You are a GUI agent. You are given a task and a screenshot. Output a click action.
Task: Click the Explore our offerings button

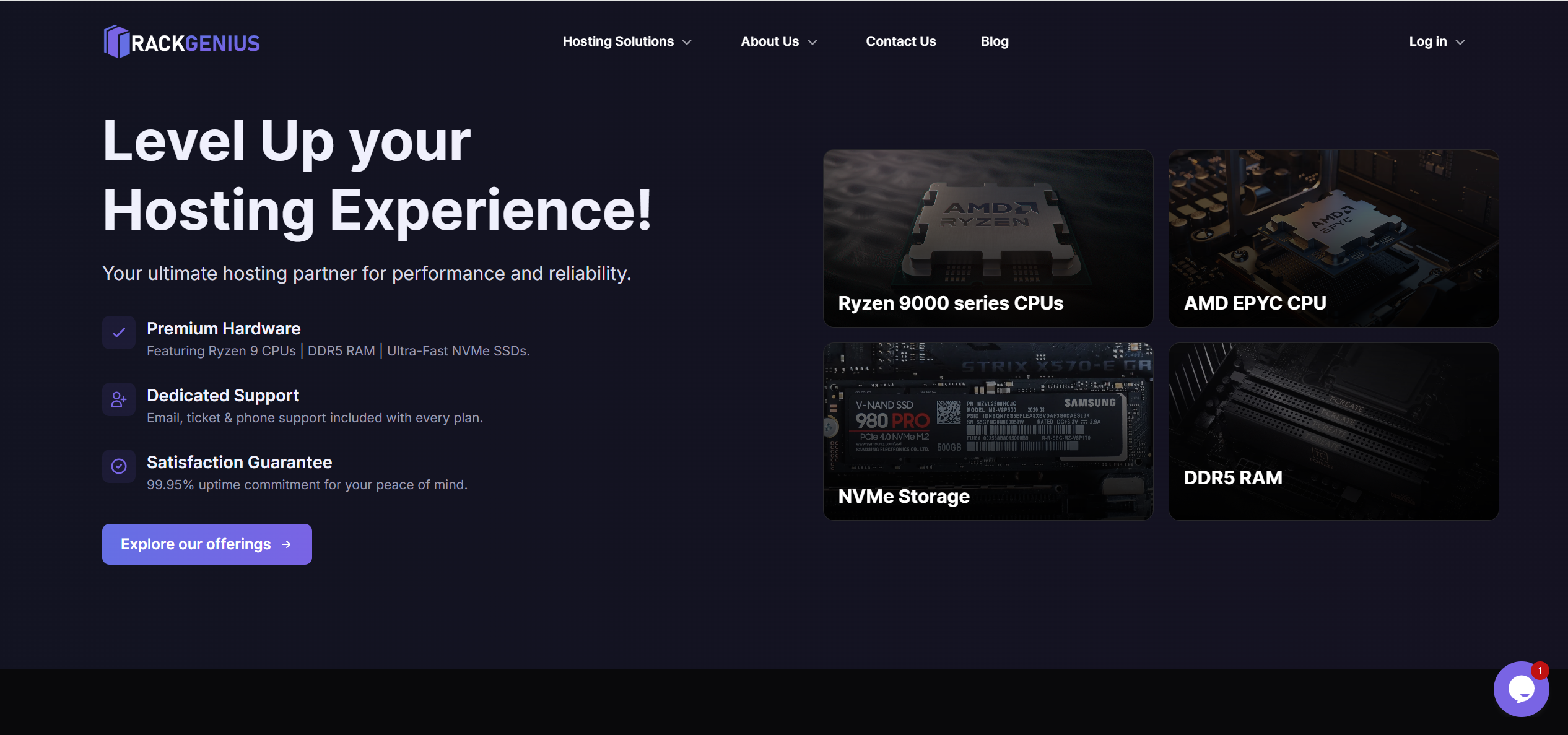207,544
